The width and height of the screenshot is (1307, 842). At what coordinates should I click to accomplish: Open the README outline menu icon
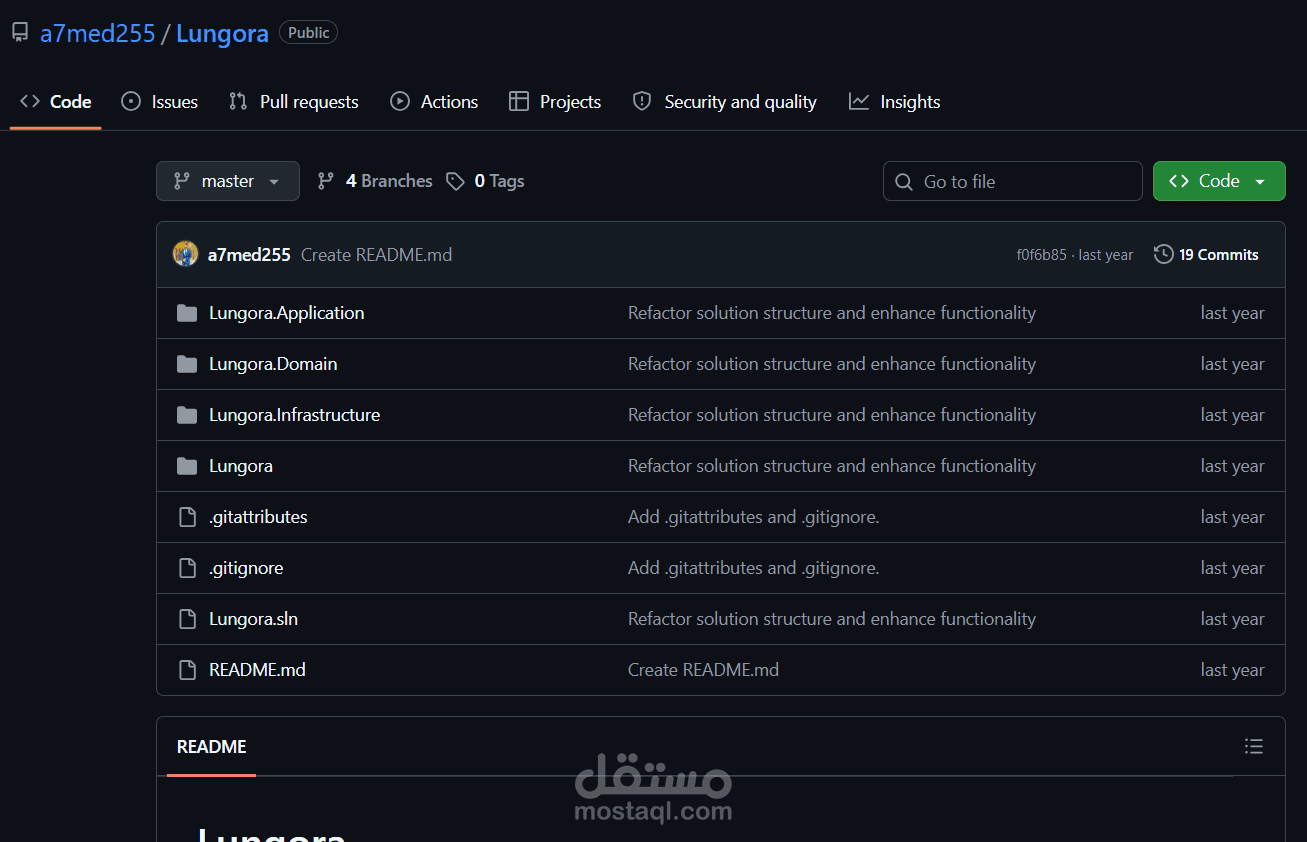tap(1254, 746)
